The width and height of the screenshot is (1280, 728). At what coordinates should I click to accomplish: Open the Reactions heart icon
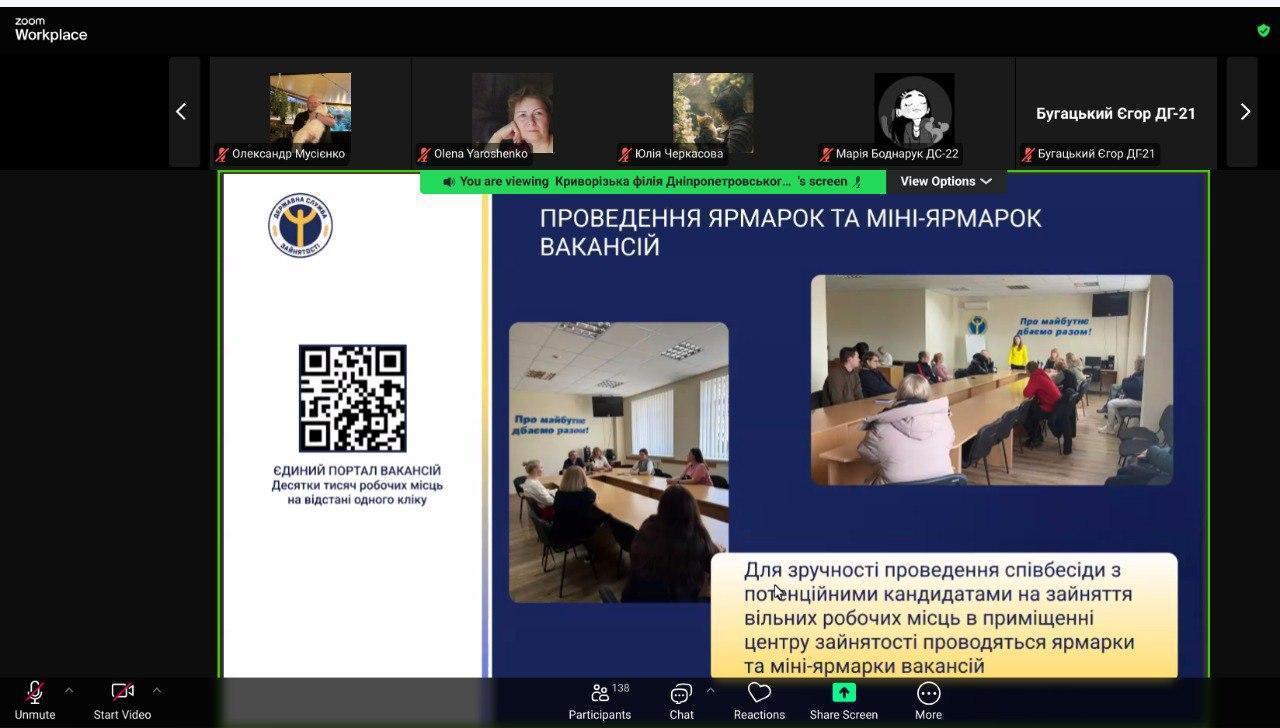click(x=759, y=693)
